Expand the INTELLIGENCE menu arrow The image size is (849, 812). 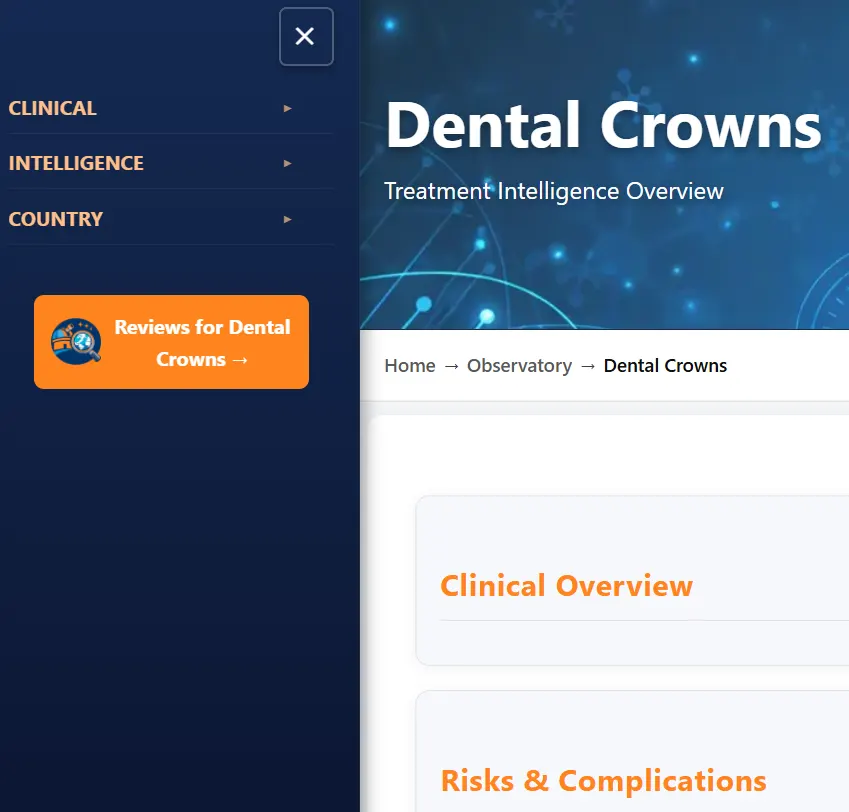(x=288, y=163)
